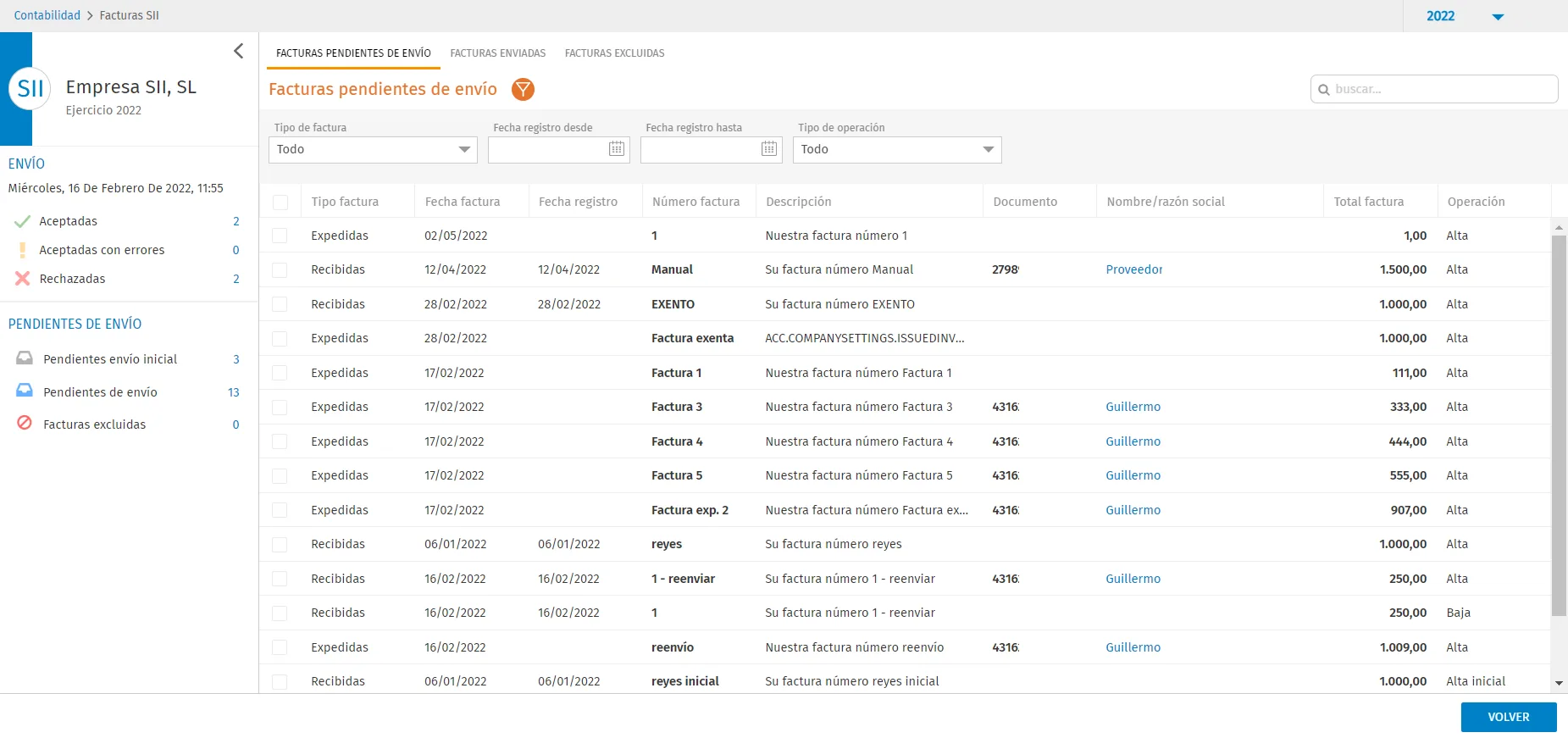
Task: Click the search magnifier icon
Action: coord(1324,90)
